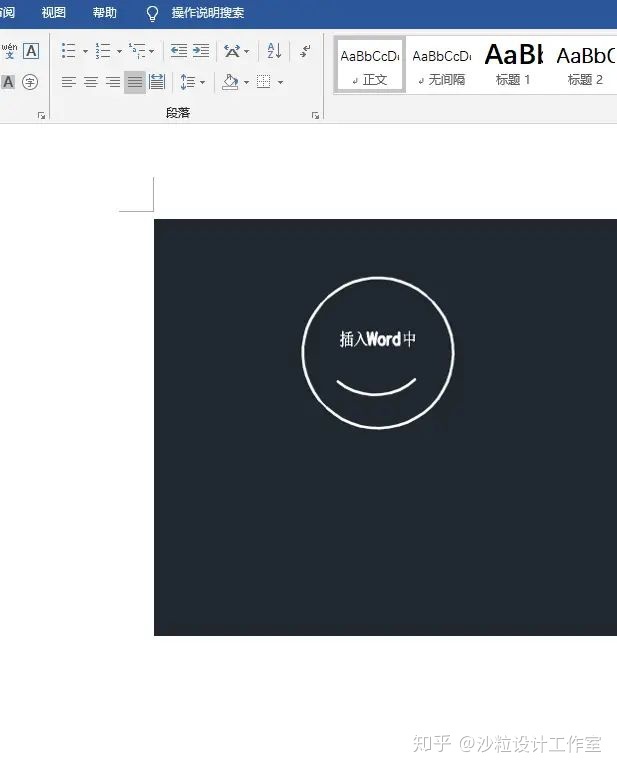Open Paragraph settings dialog launcher

tap(315, 115)
